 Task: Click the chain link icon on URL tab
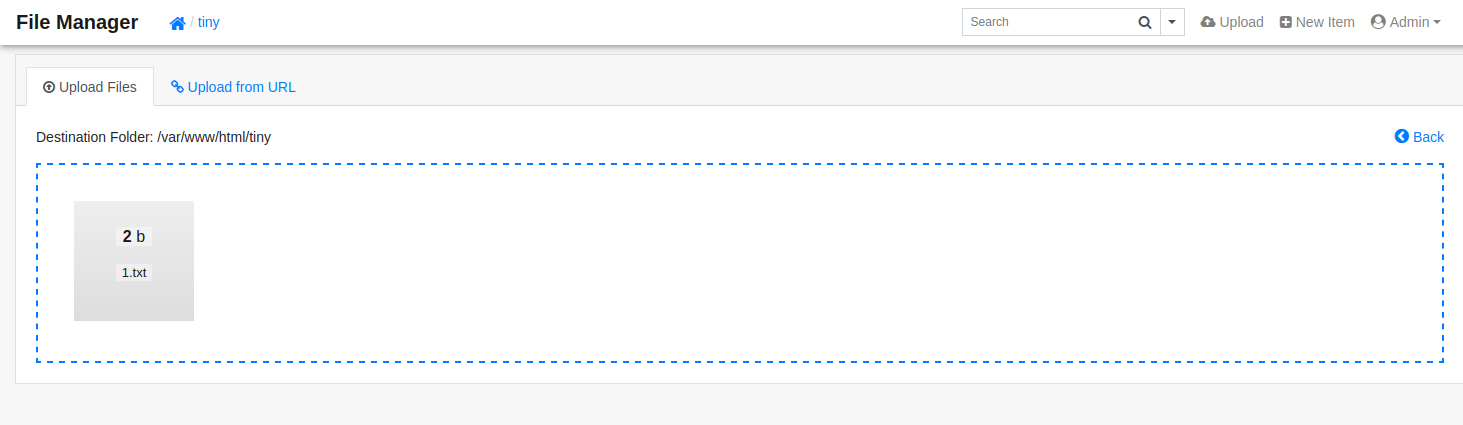coord(177,87)
